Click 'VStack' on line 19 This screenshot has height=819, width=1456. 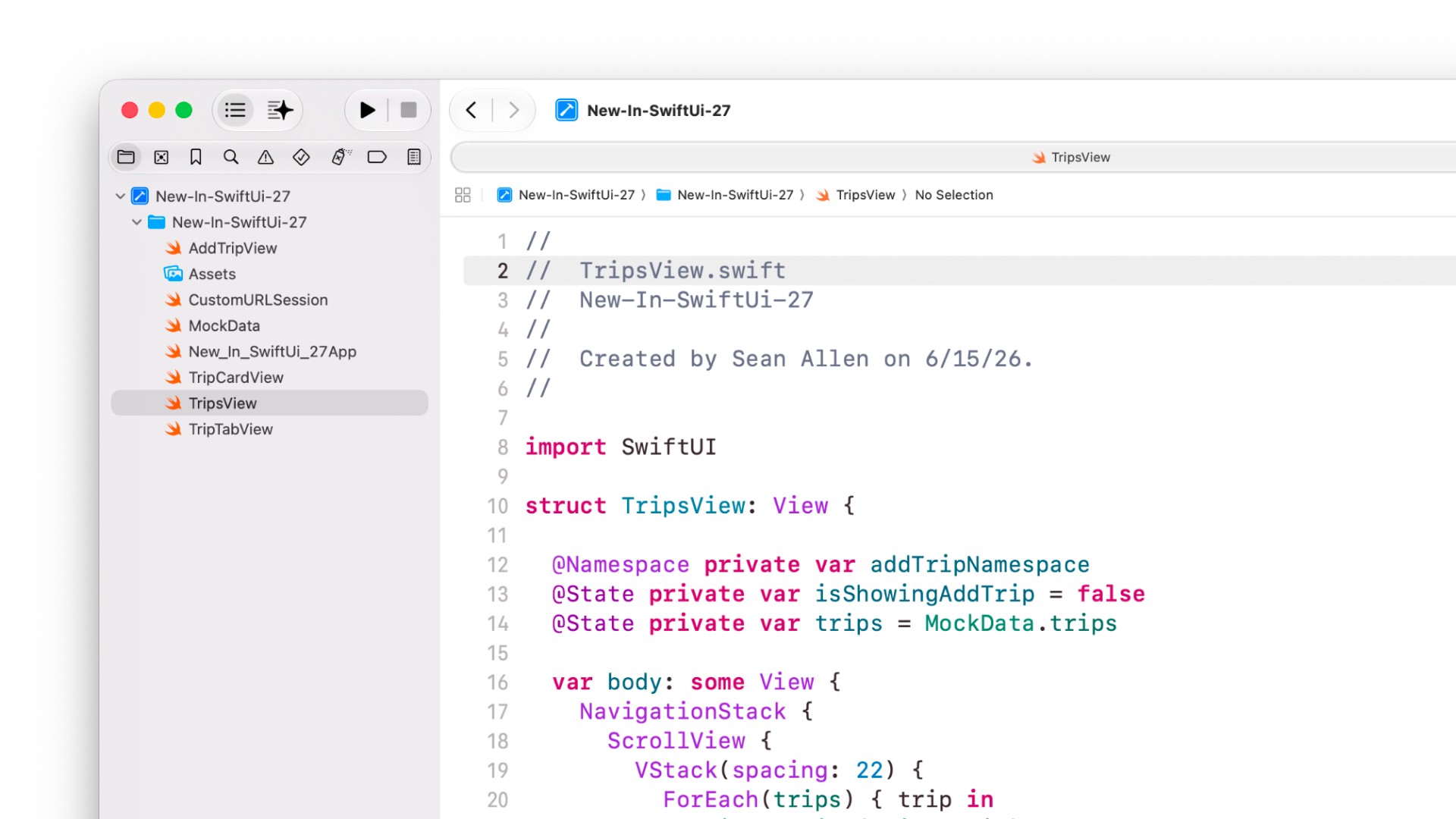pos(676,770)
